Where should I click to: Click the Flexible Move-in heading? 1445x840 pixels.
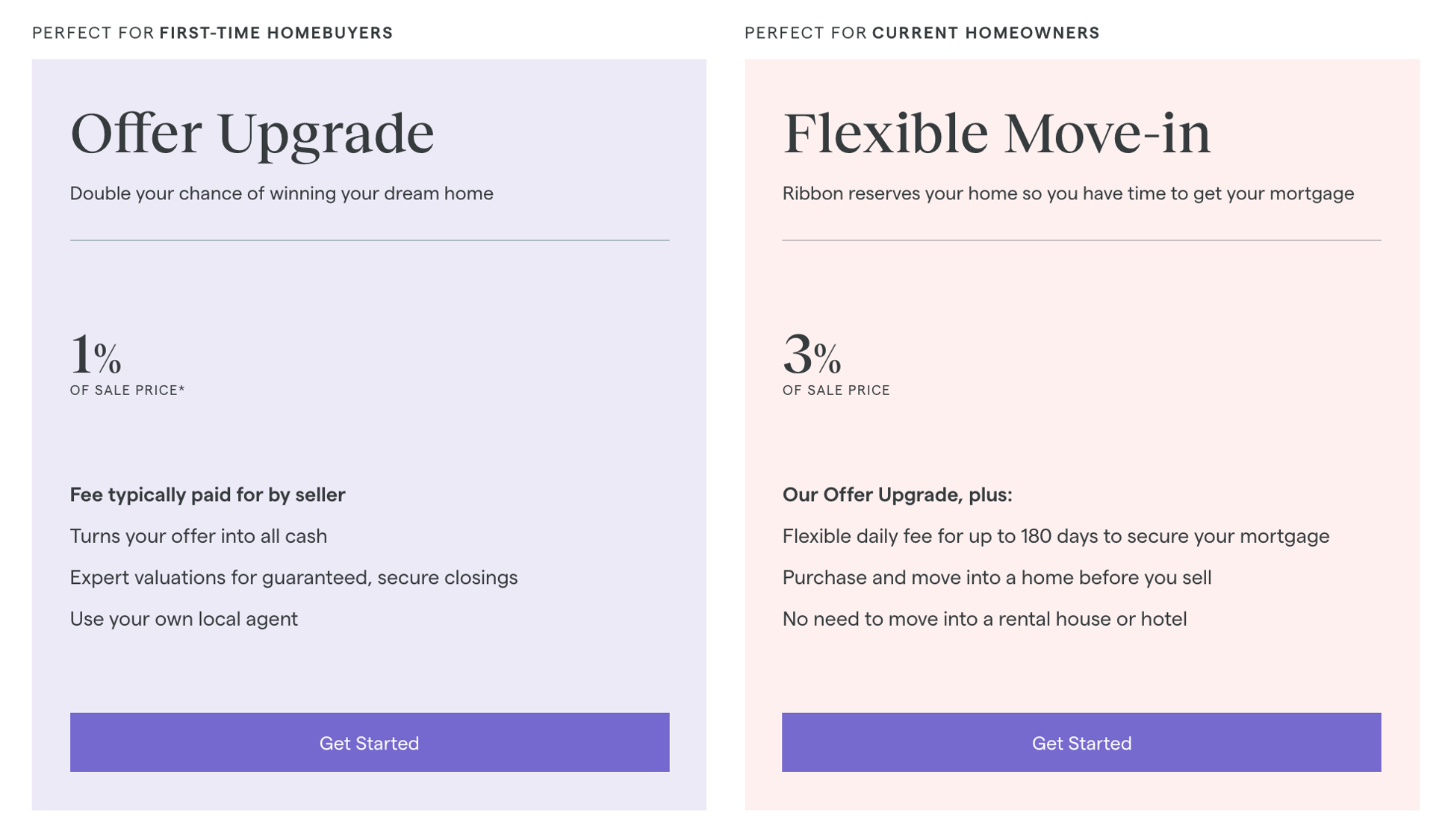pos(996,134)
